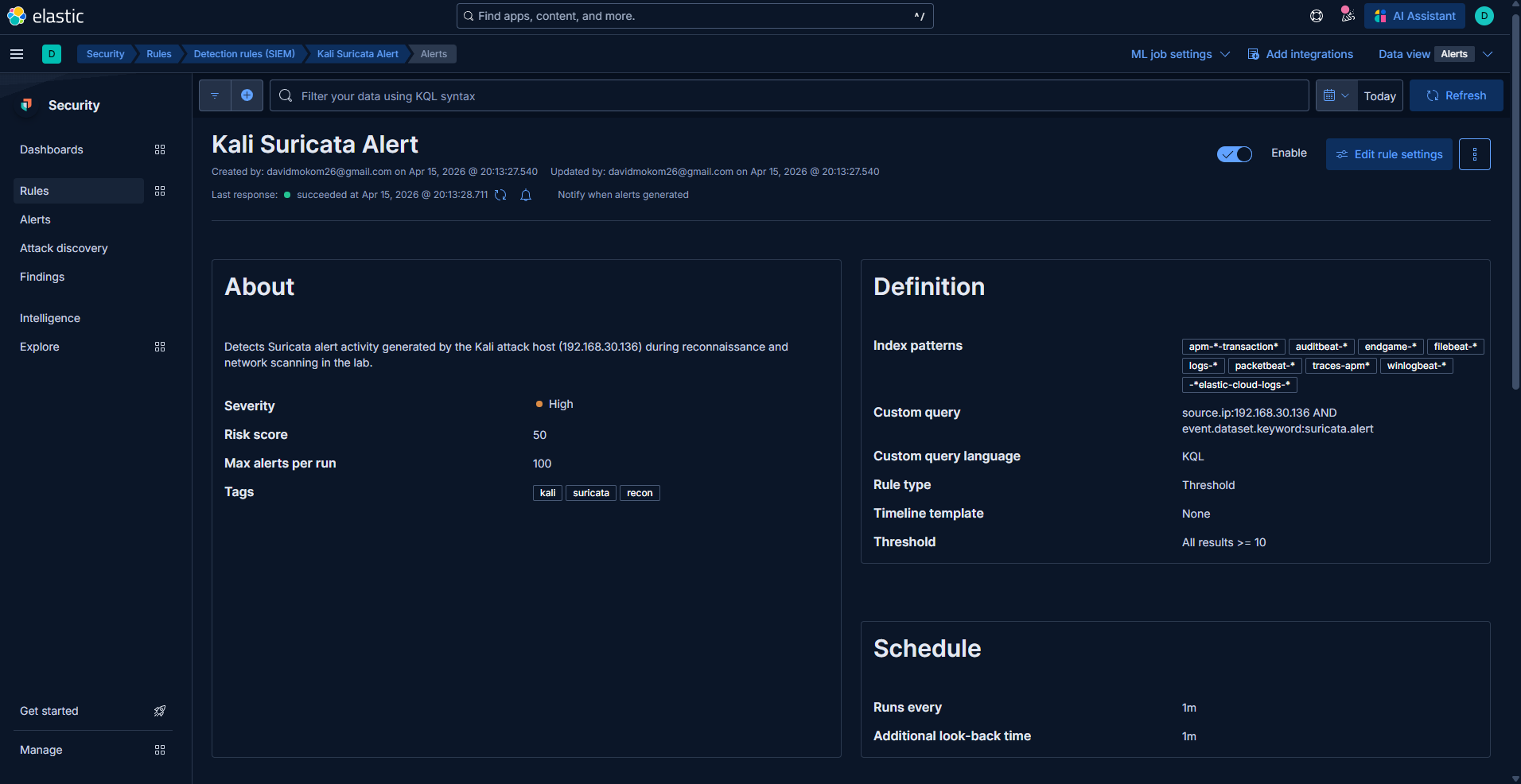Click the -*elastic-cloud-logs-* index pattern badge
The image size is (1521, 784).
[x=1239, y=385]
